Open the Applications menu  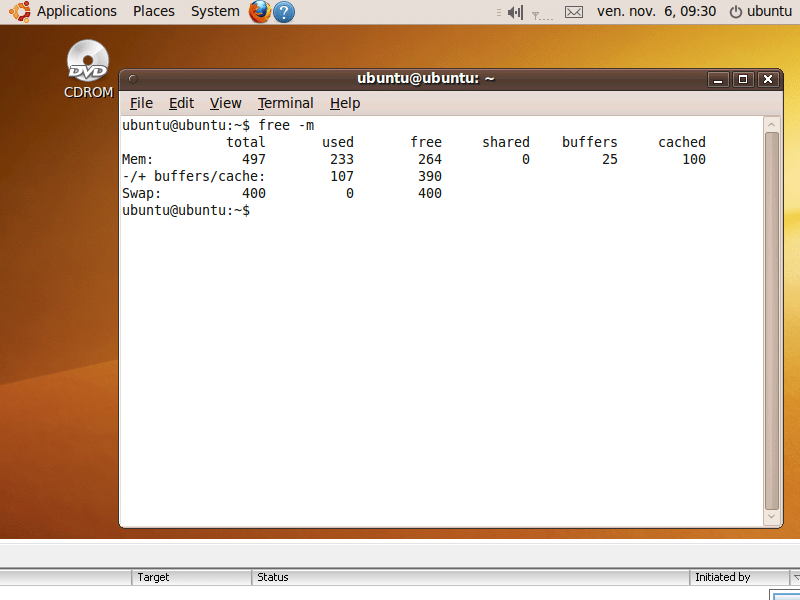(x=77, y=11)
